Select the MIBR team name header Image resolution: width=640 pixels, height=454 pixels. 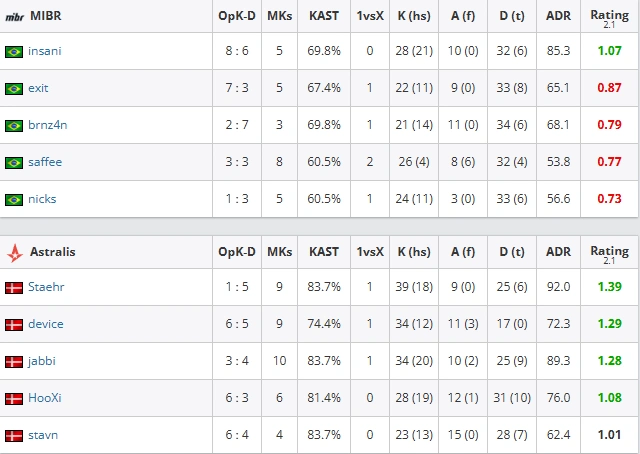pyautogui.click(x=46, y=16)
